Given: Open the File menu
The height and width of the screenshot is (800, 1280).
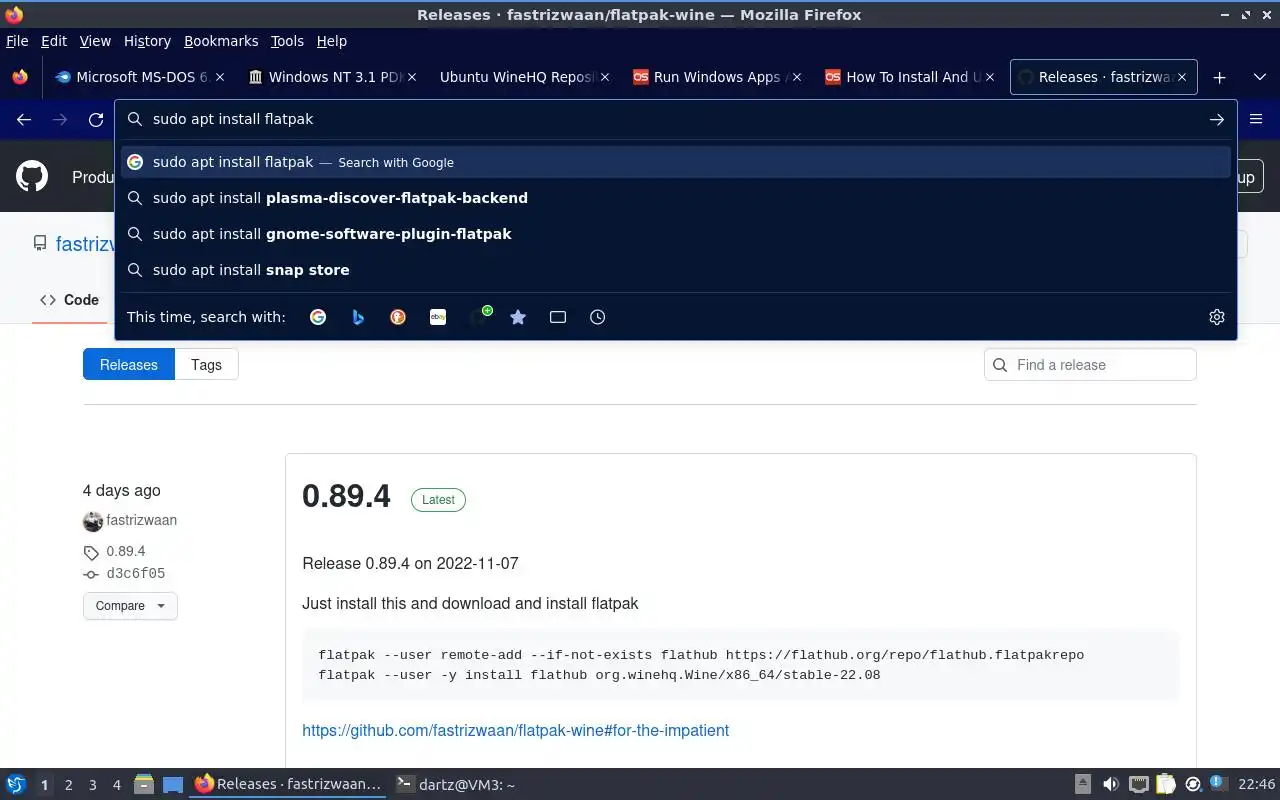Looking at the screenshot, I should click(17, 41).
